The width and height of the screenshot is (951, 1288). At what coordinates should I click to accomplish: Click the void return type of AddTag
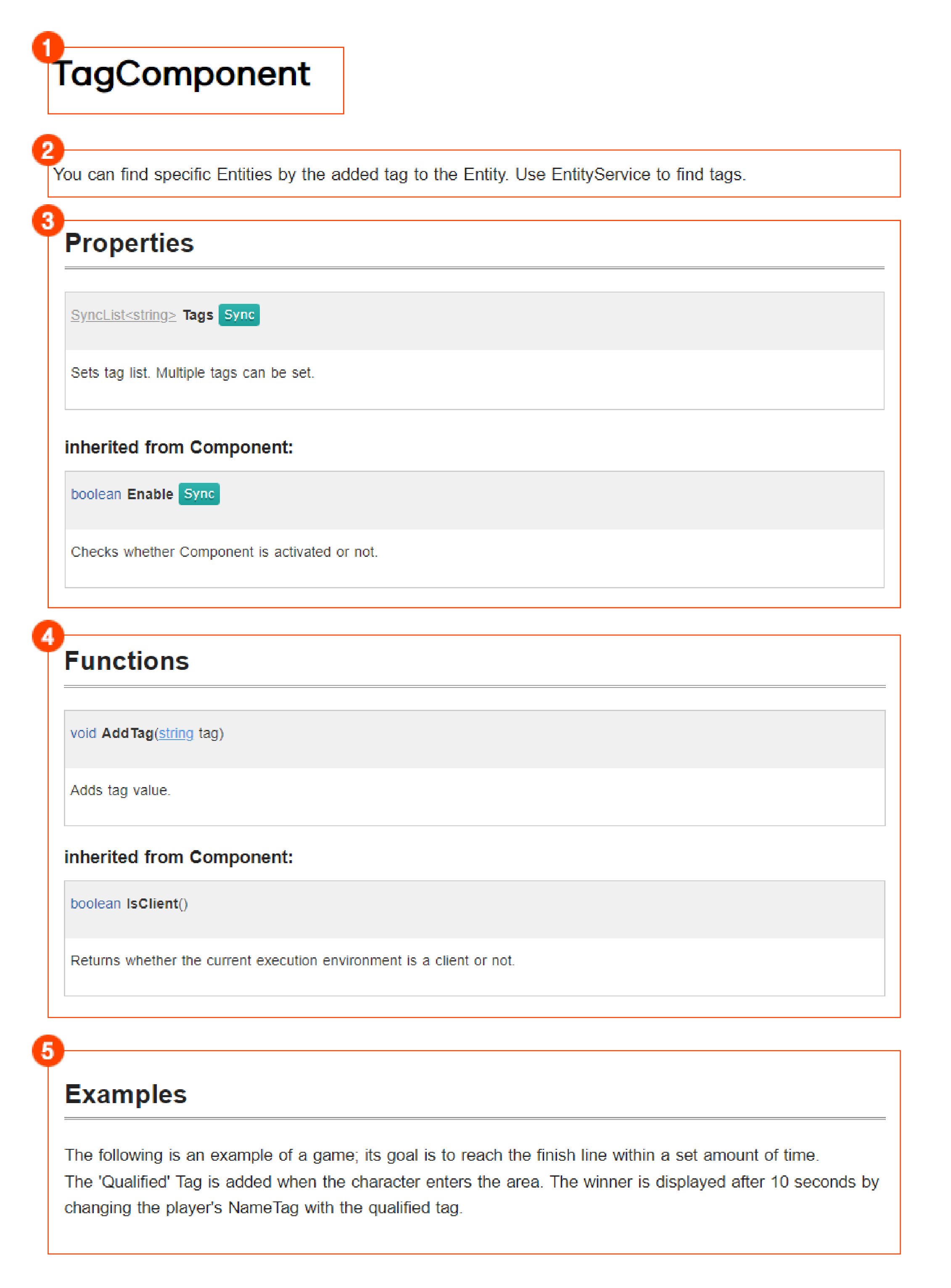(x=83, y=733)
